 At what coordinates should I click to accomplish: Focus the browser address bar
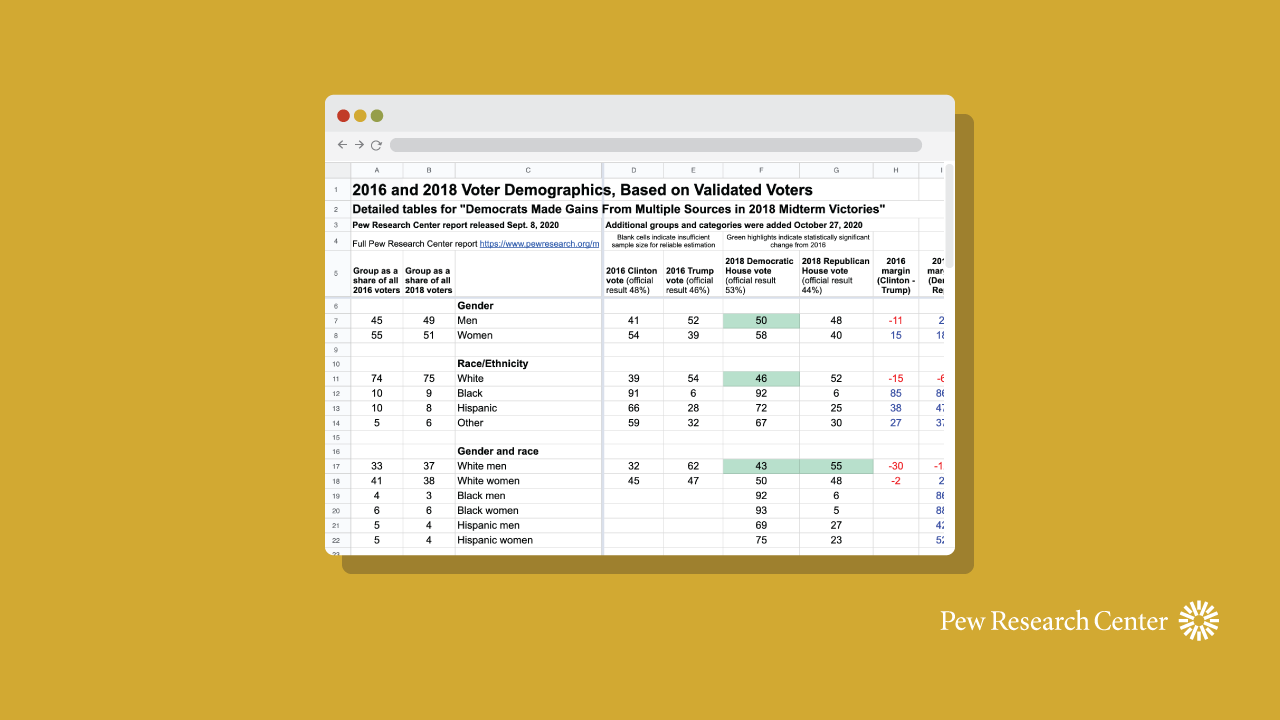655,145
